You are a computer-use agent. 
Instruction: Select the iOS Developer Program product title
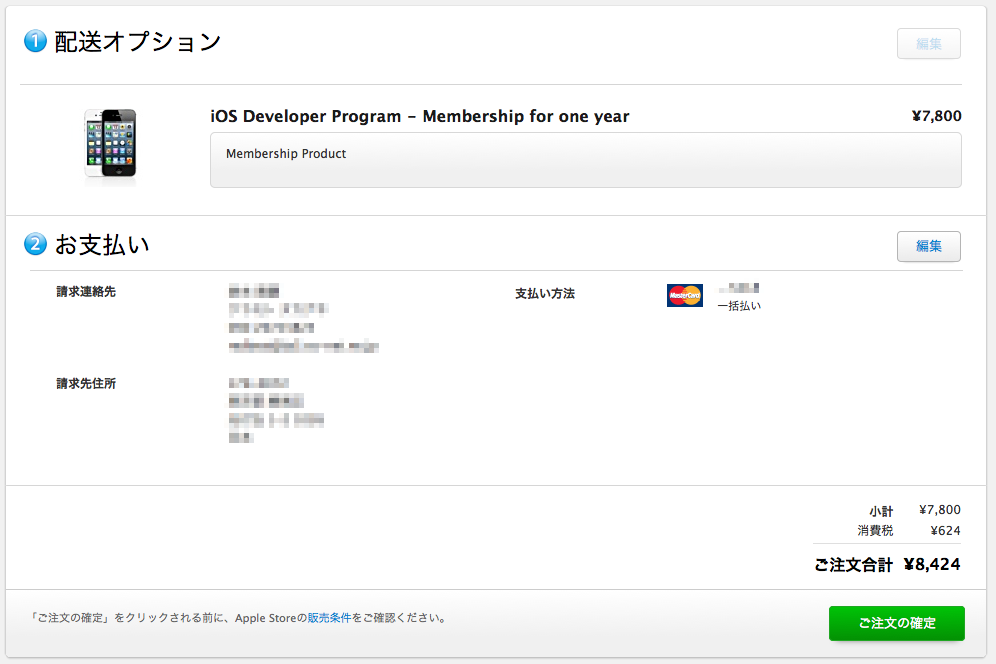click(x=420, y=116)
